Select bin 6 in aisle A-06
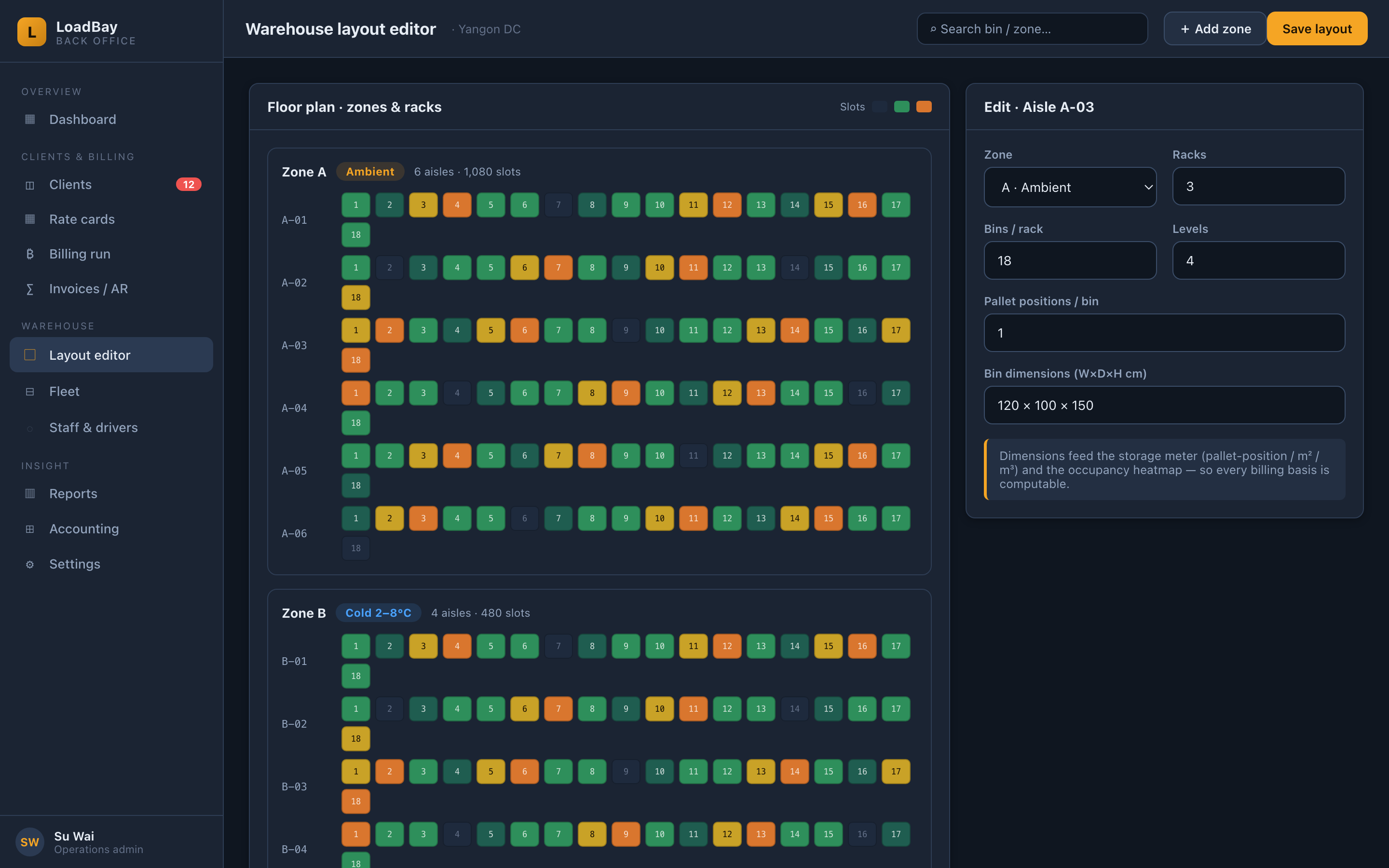 click(525, 518)
